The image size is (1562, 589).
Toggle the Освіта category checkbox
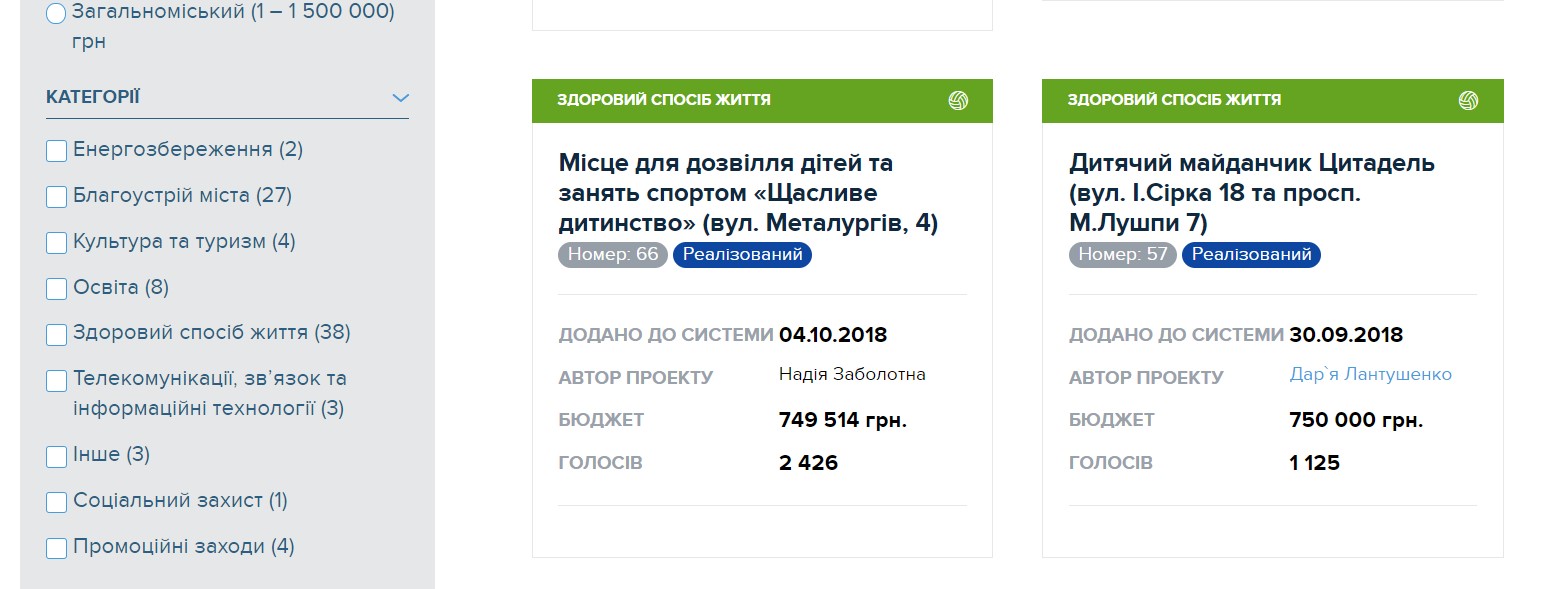click(x=57, y=288)
